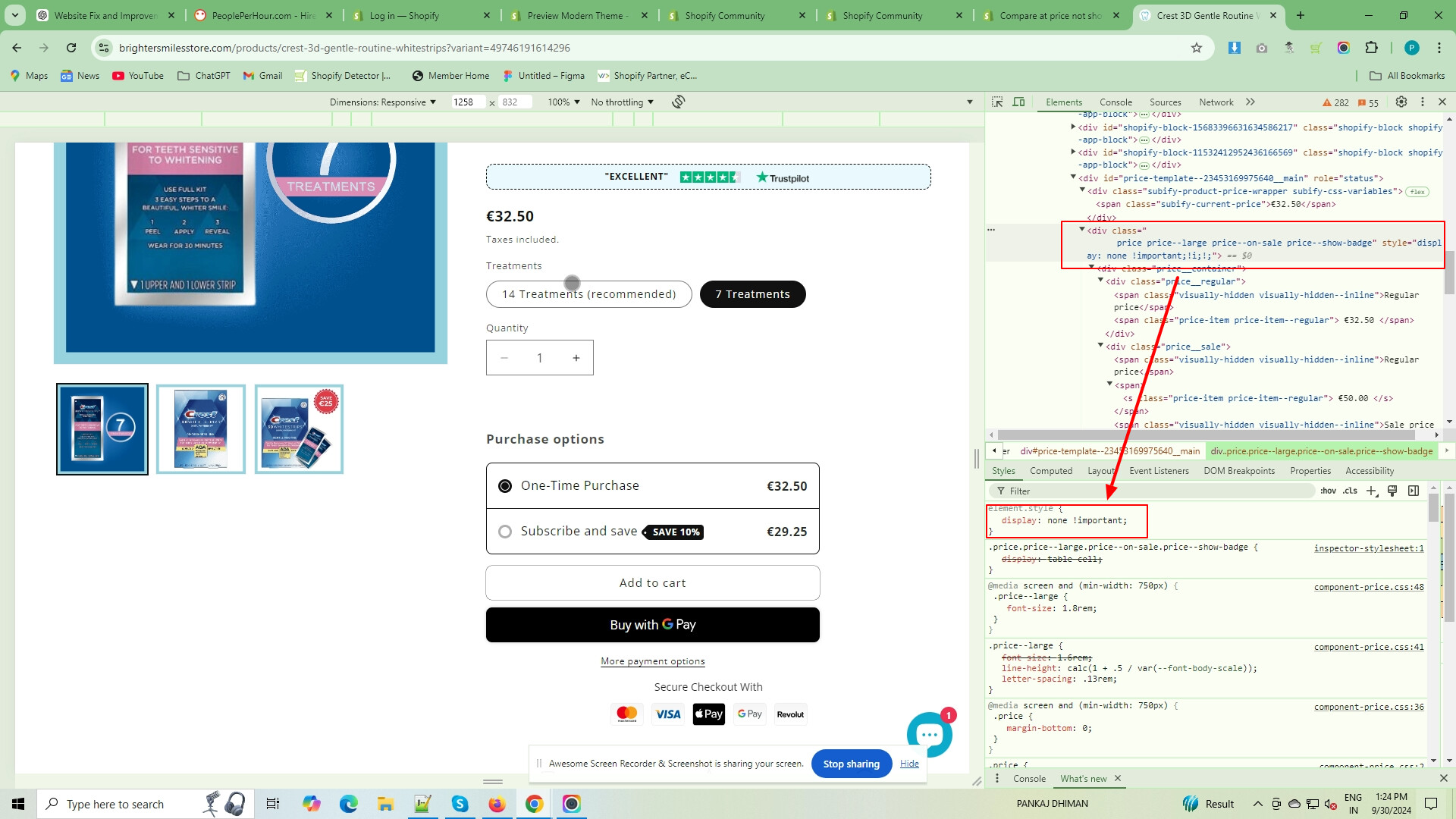Bookmark page with star icon
1456x819 pixels.
(x=1197, y=48)
